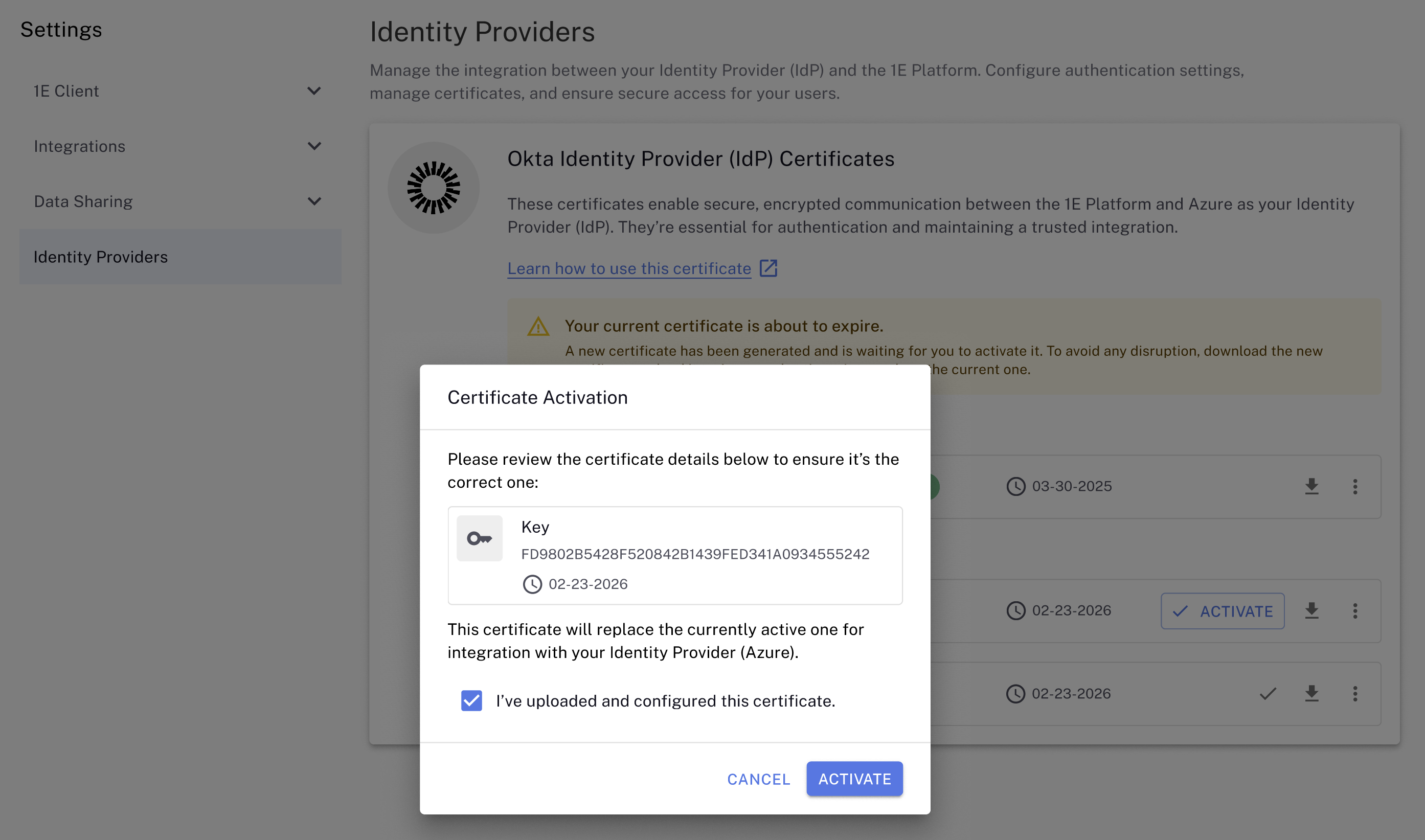This screenshot has height=840, width=1425.
Task: Click the external link icon next to Learn link
Action: (768, 268)
